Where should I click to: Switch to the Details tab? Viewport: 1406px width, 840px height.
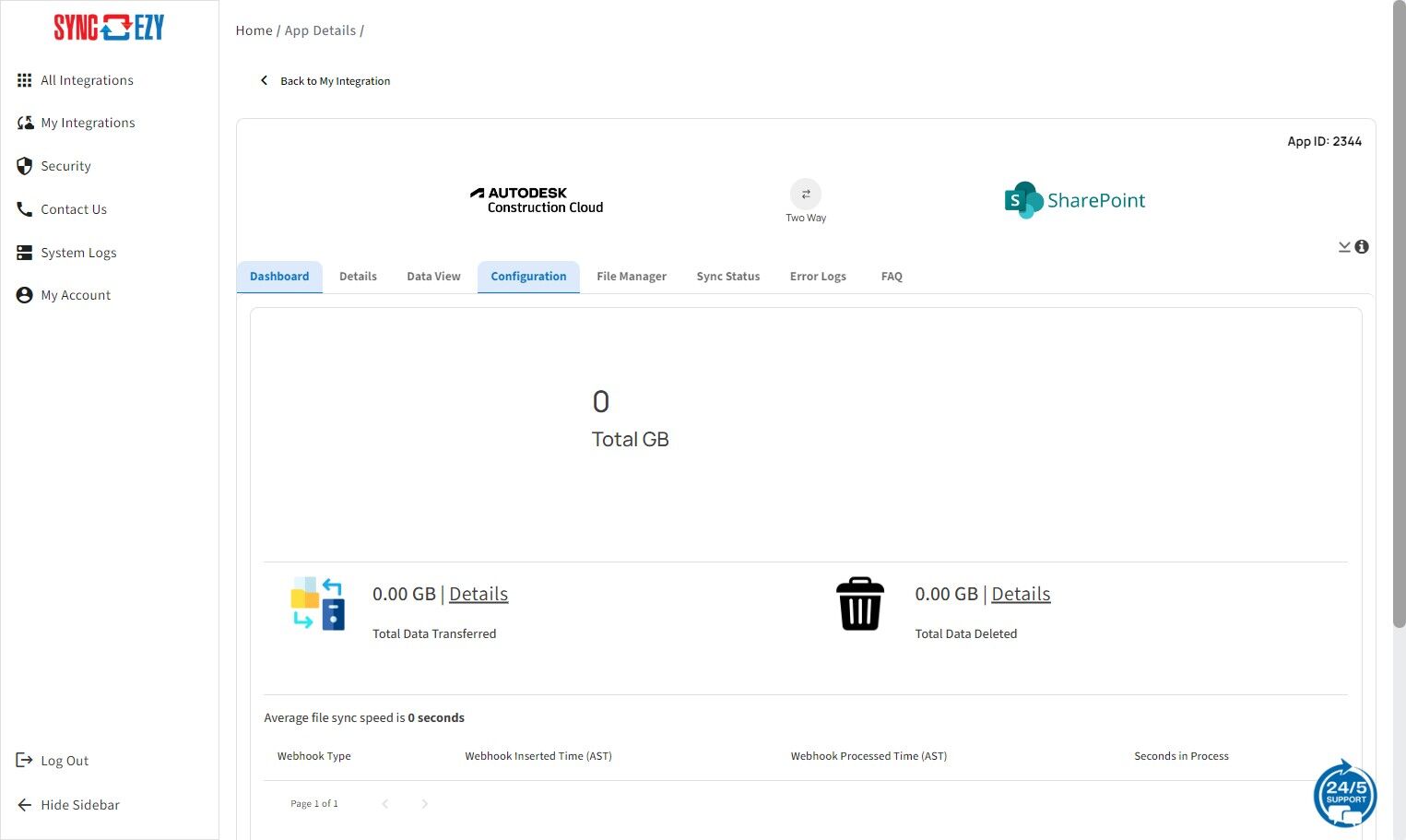point(358,277)
